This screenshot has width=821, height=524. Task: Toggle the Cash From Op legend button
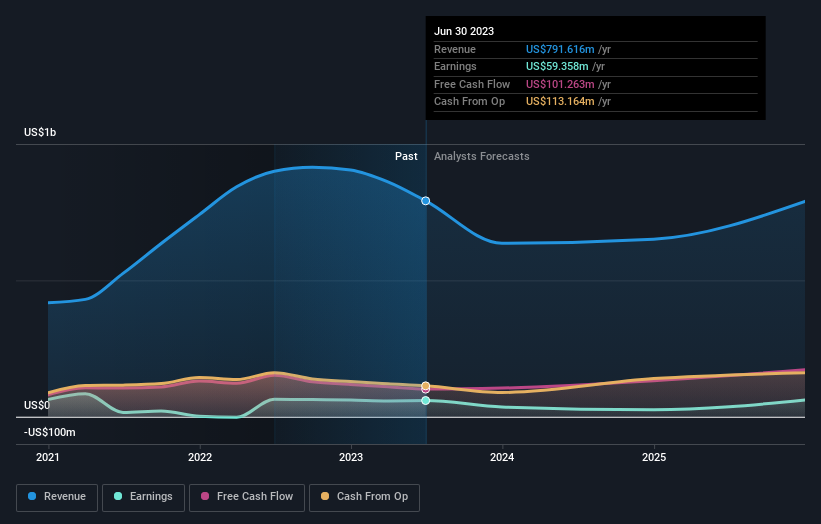click(364, 497)
